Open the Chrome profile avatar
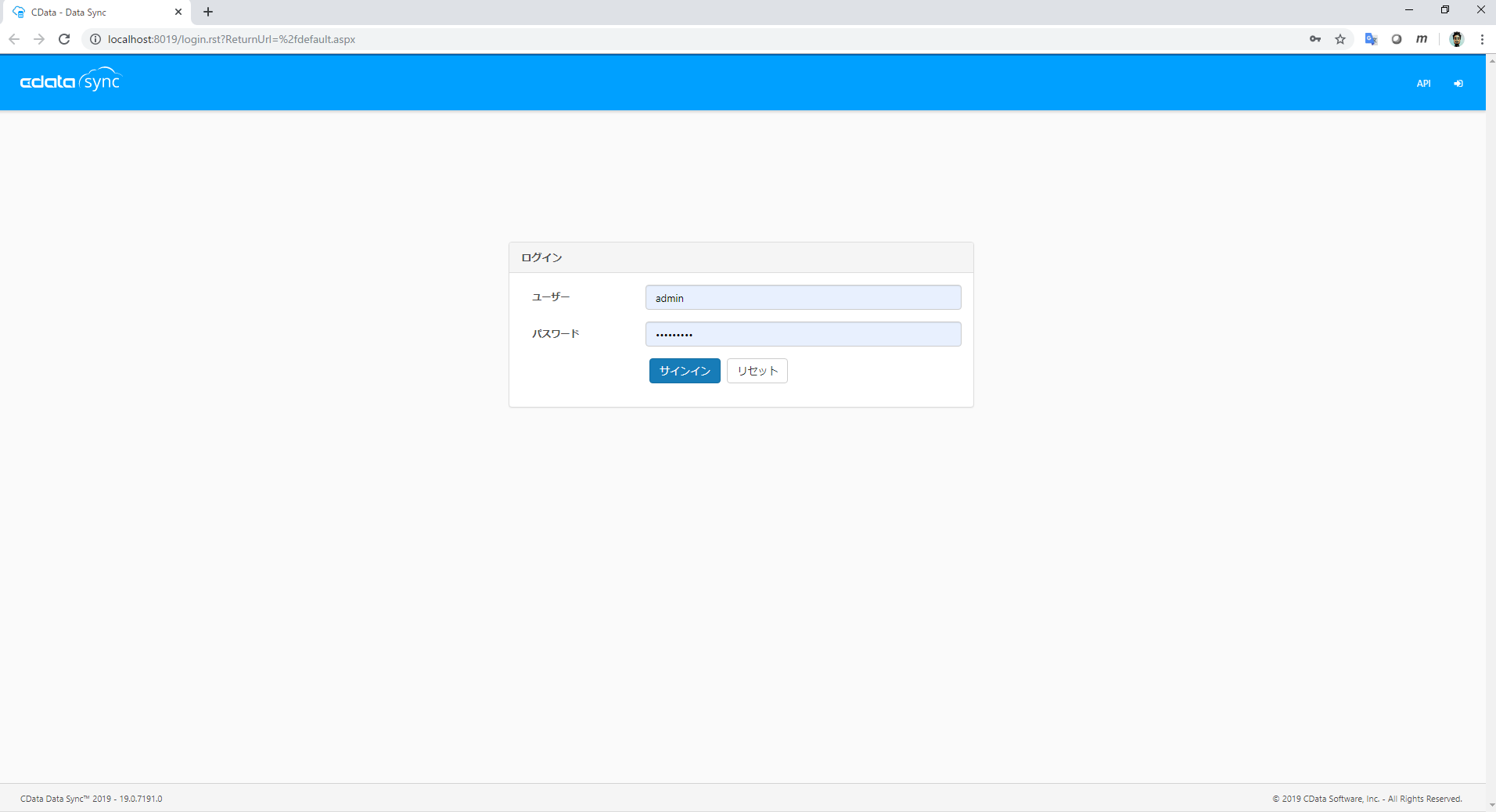 1456,39
